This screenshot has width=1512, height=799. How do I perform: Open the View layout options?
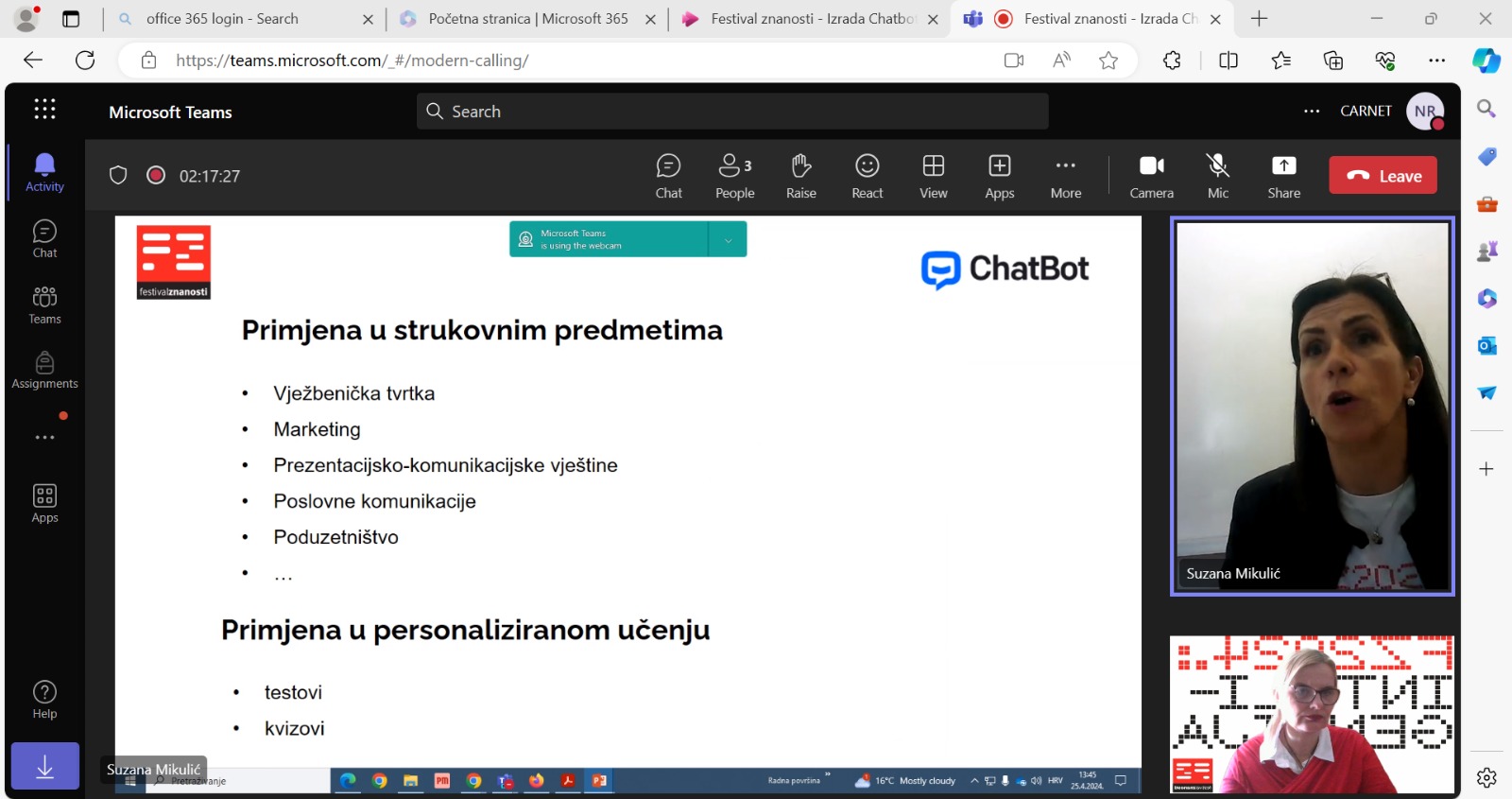click(933, 176)
